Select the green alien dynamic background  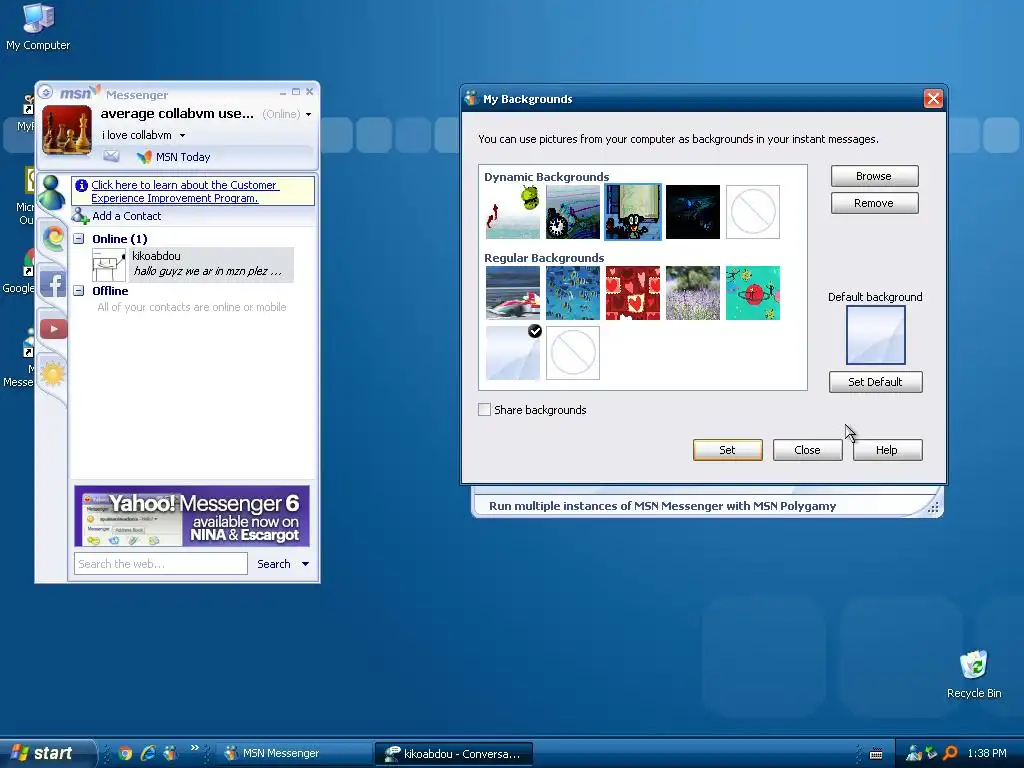pos(513,212)
